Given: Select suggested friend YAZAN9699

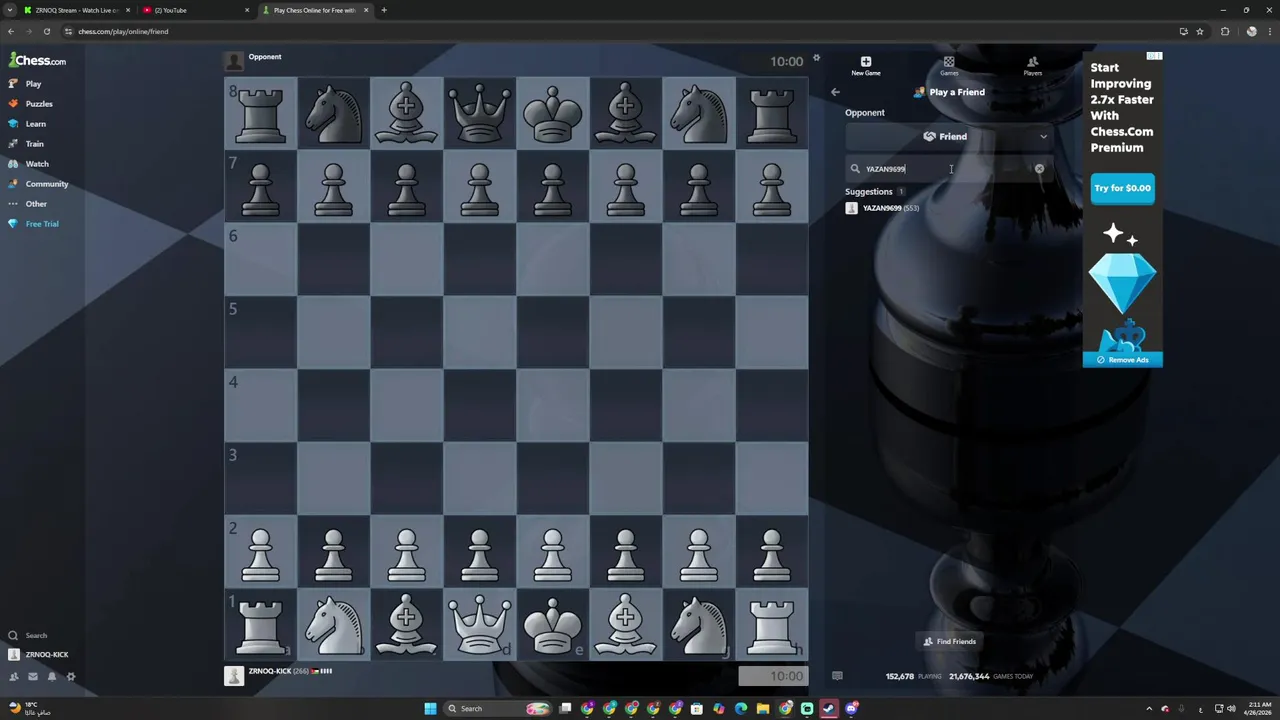Looking at the screenshot, I should coord(883,208).
